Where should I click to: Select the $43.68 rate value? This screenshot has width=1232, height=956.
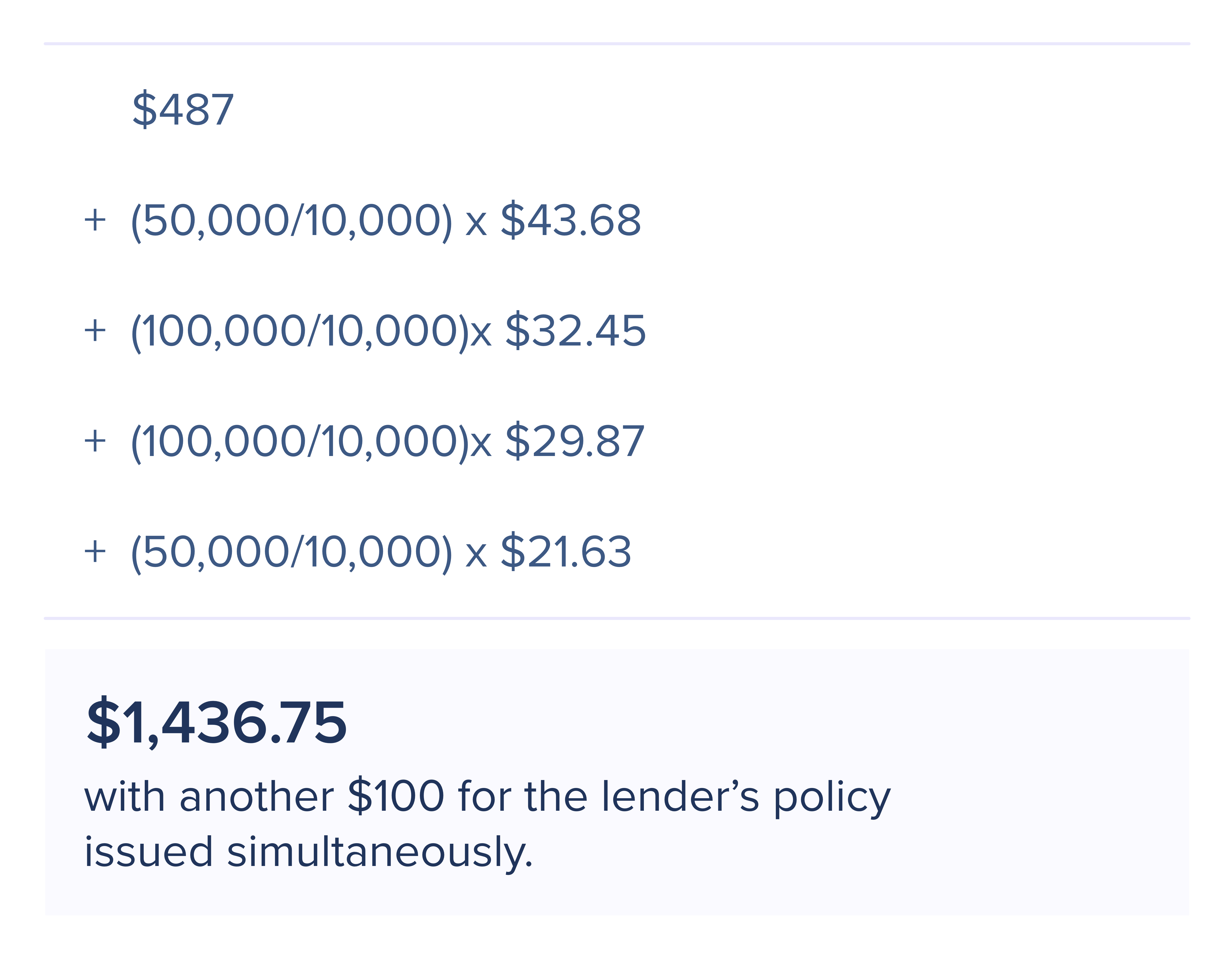571,220
